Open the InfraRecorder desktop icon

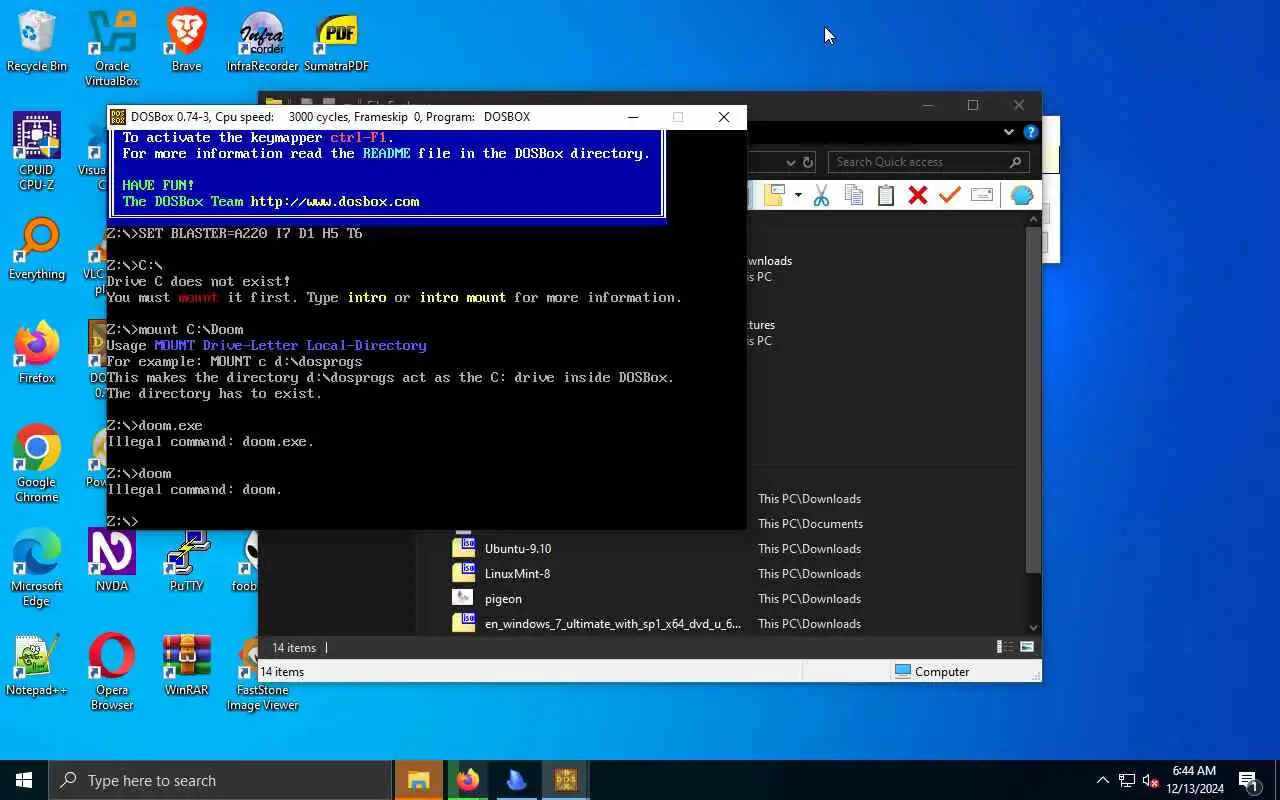tap(262, 41)
